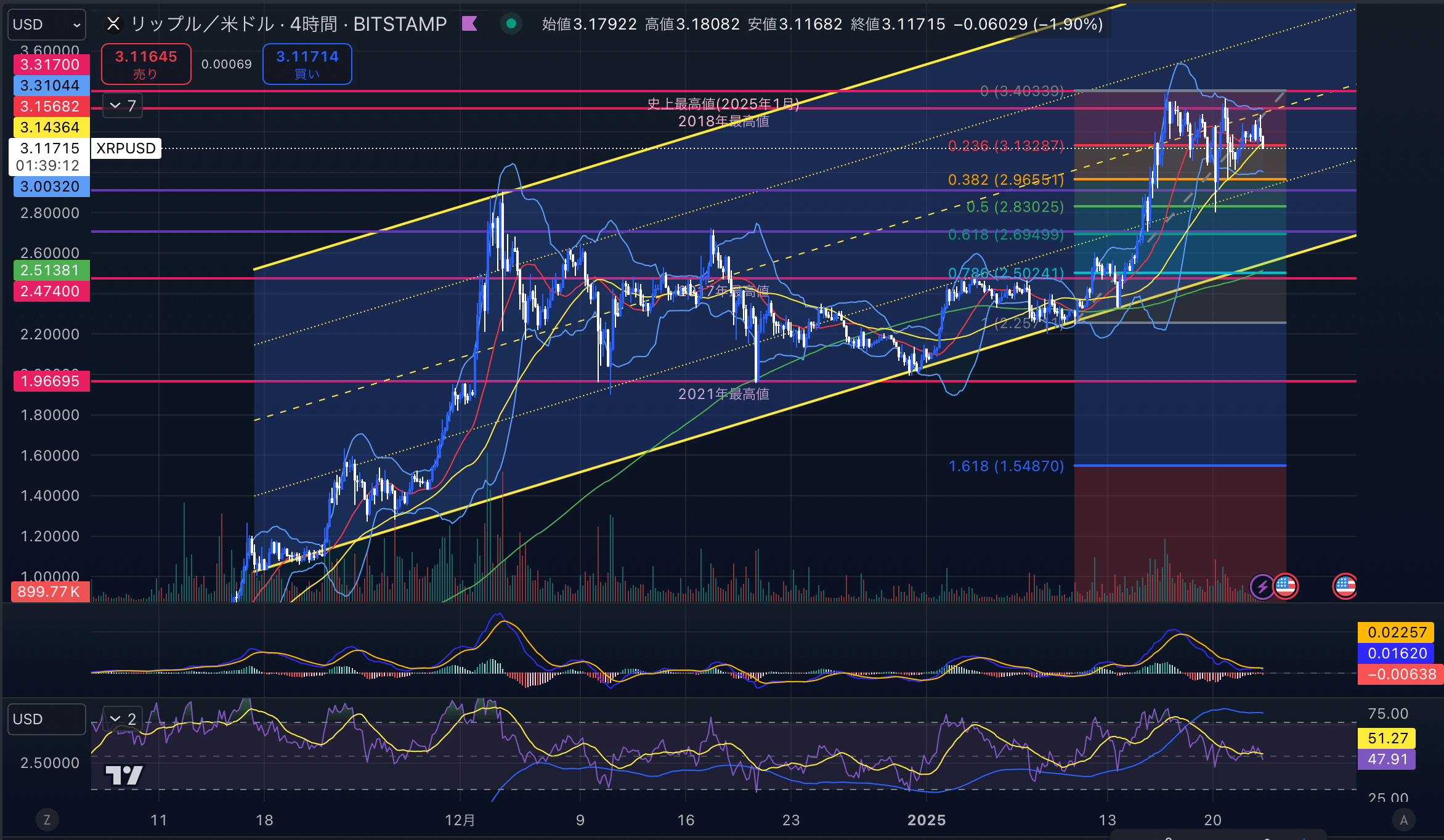Viewport: 1444px width, 840px height.
Task: Expand the RSI pane legend showing 2
Action: [x=123, y=719]
